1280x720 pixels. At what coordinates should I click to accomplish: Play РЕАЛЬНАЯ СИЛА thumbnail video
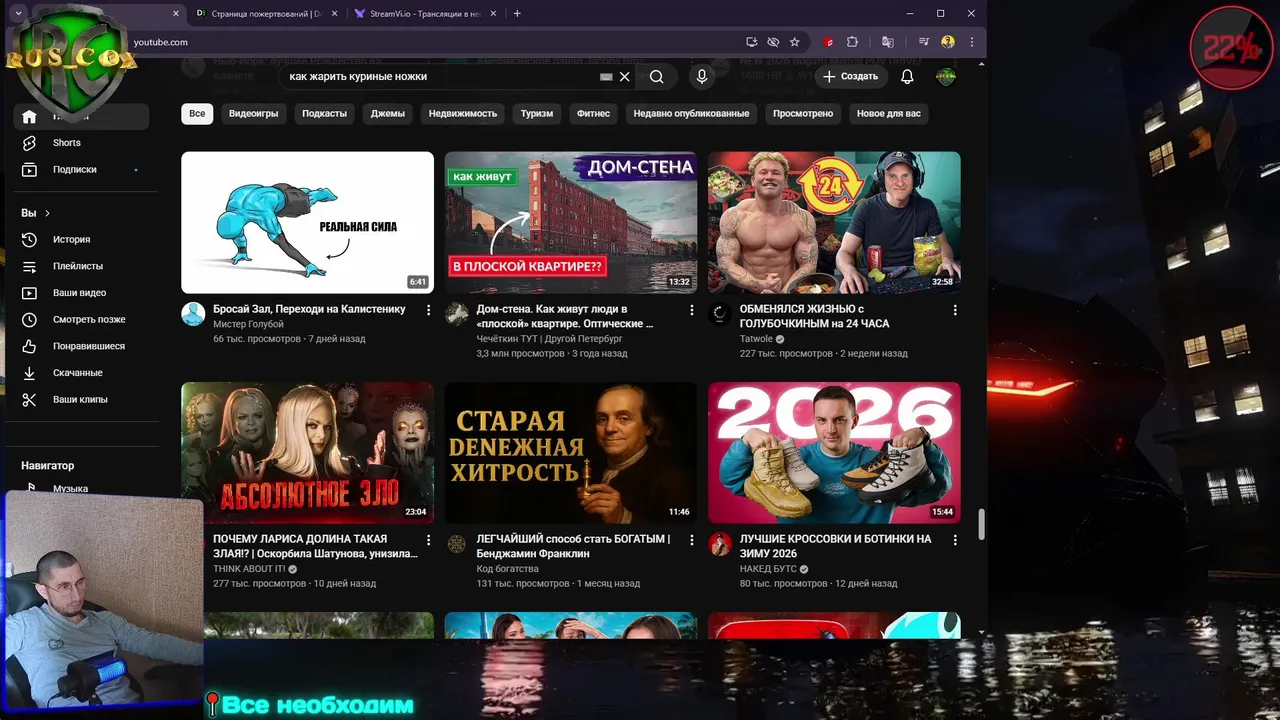pos(307,222)
